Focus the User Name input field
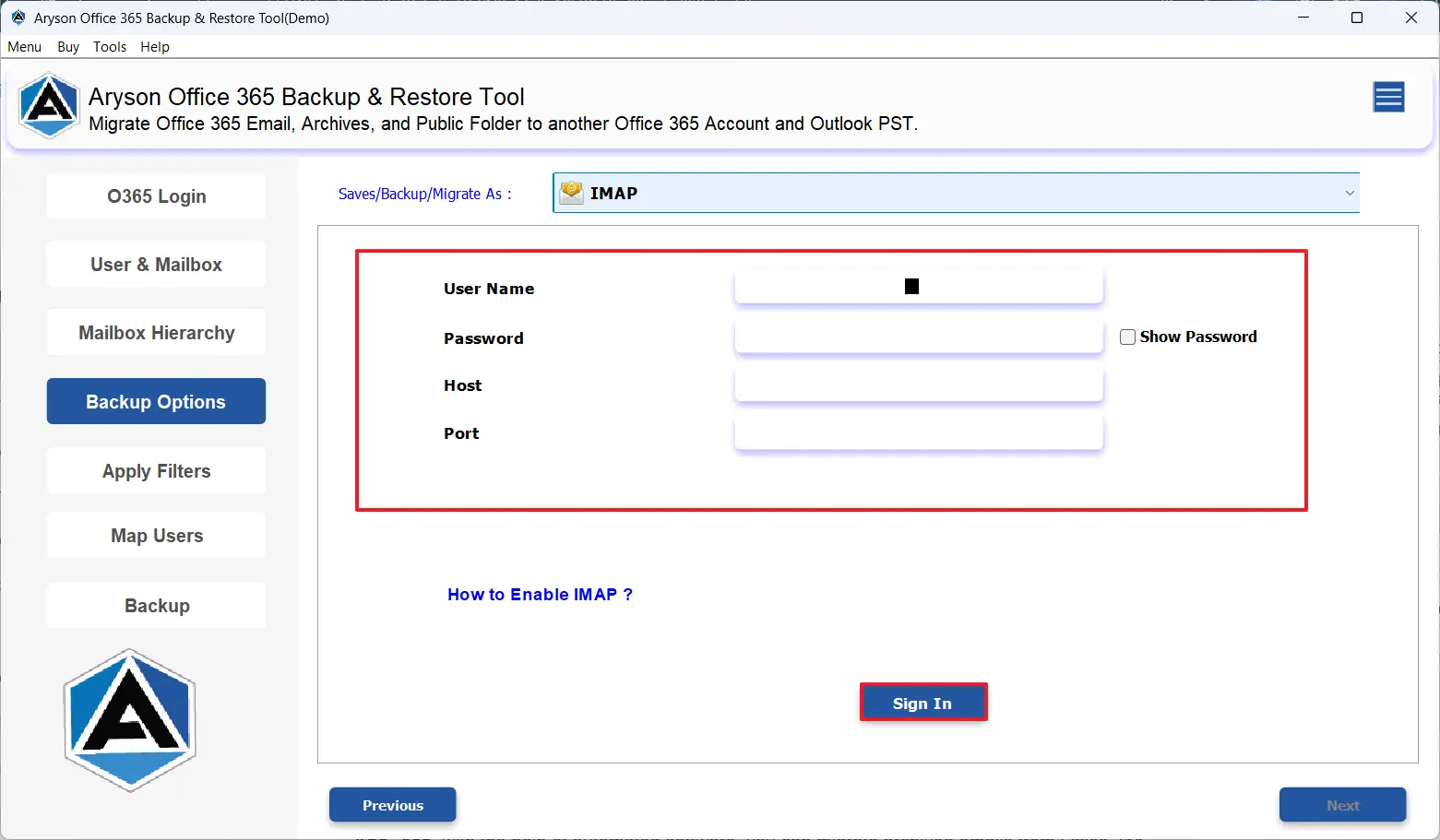This screenshot has height=840, width=1440. [919, 287]
